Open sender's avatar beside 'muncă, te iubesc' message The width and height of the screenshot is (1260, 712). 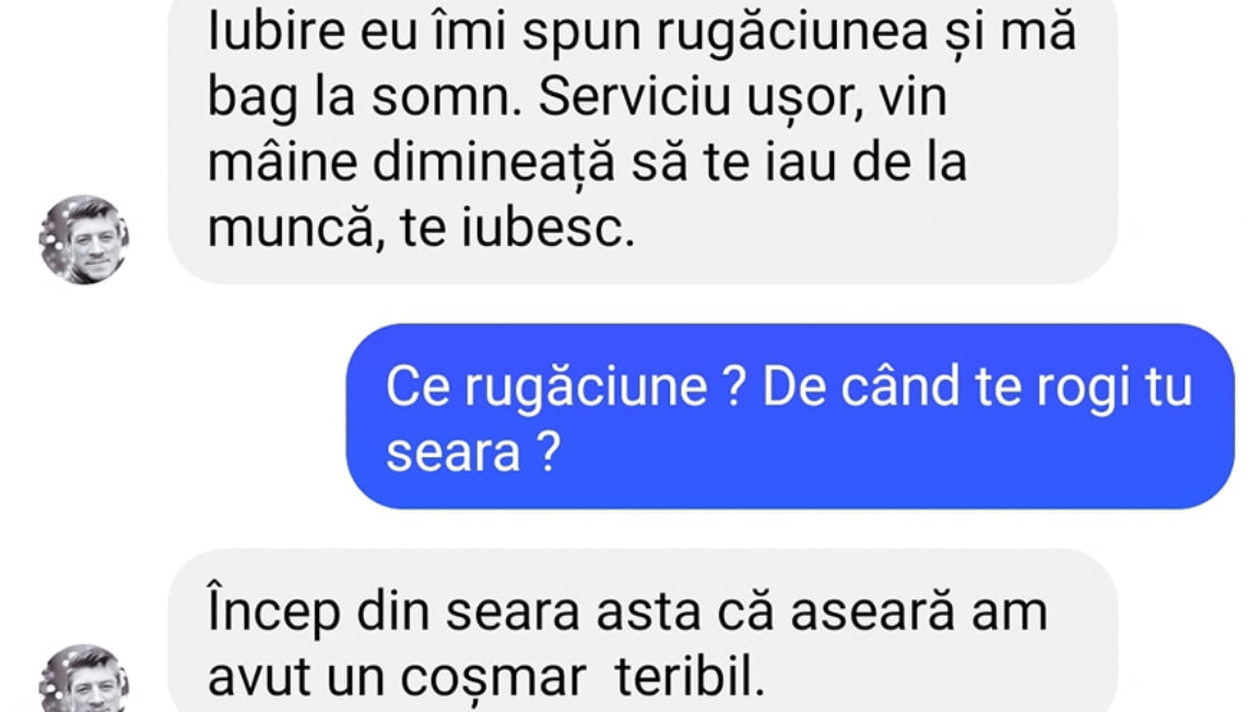[84, 240]
